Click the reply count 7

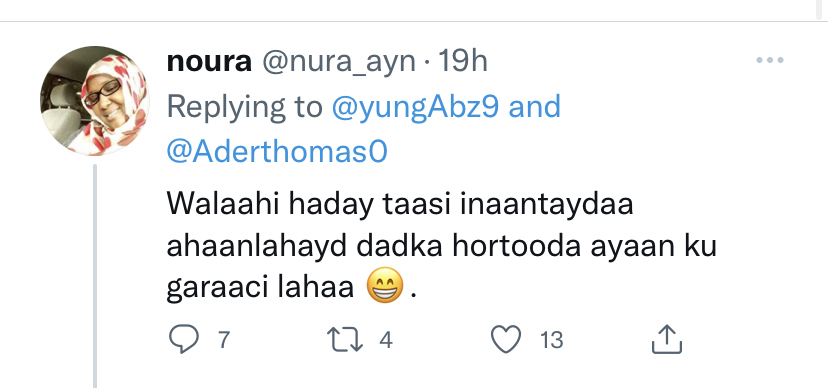(x=224, y=339)
